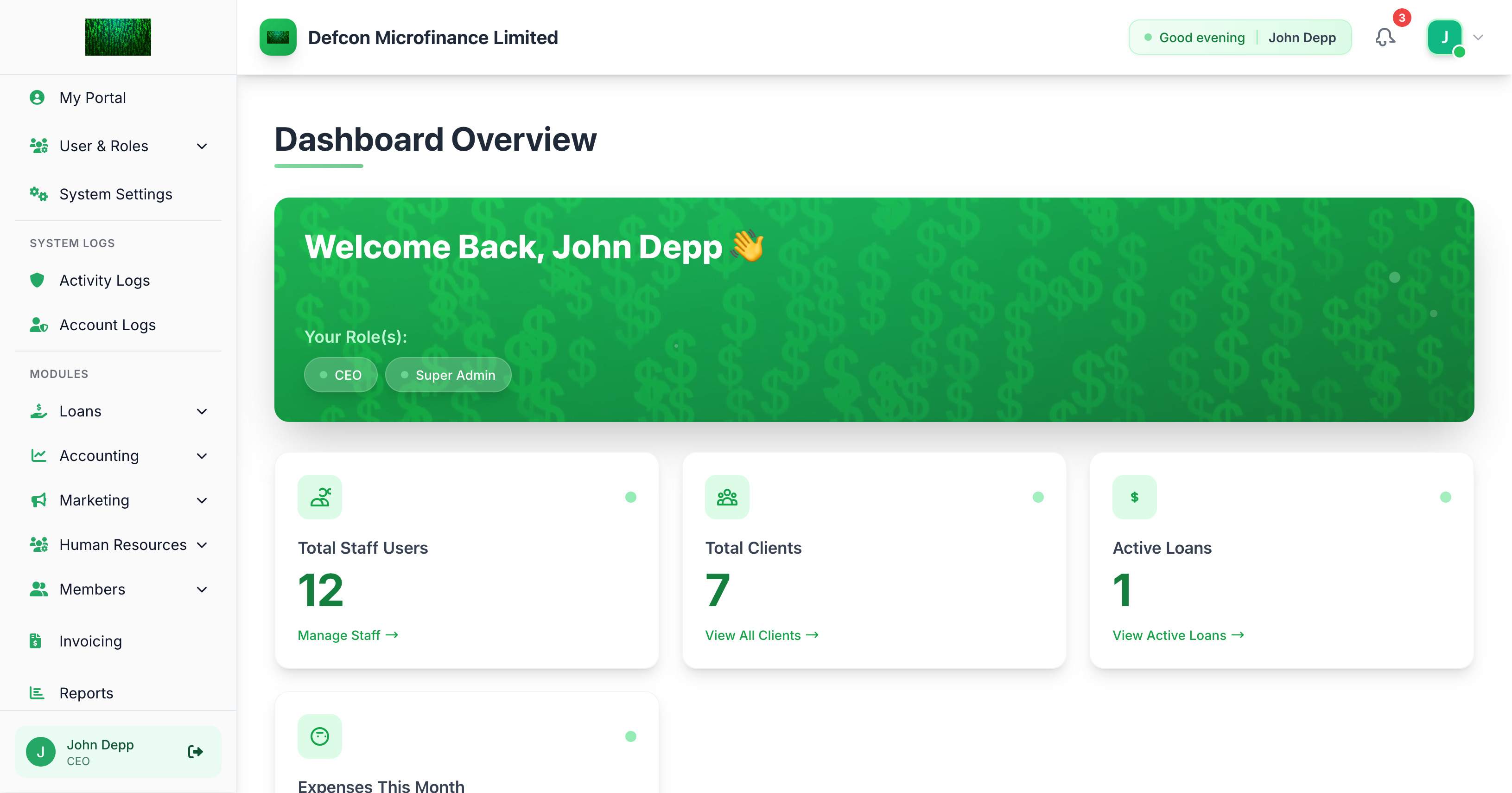The image size is (1512, 793).
Task: Click the View All Clients link
Action: click(761, 635)
